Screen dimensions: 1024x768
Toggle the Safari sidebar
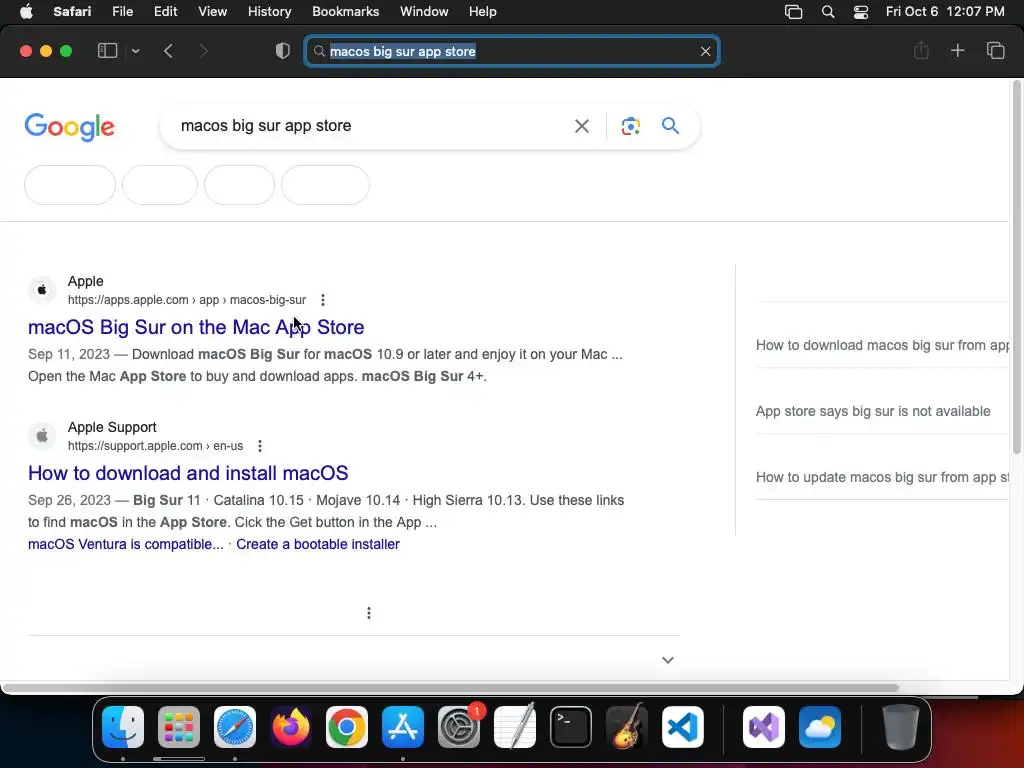click(x=107, y=51)
